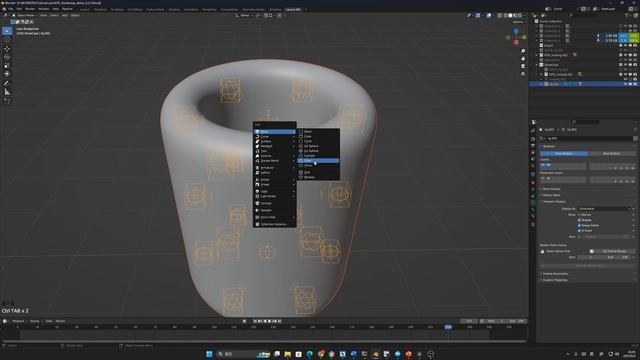Expand the Motion Paths panel
The image size is (640, 360).
(551, 195)
